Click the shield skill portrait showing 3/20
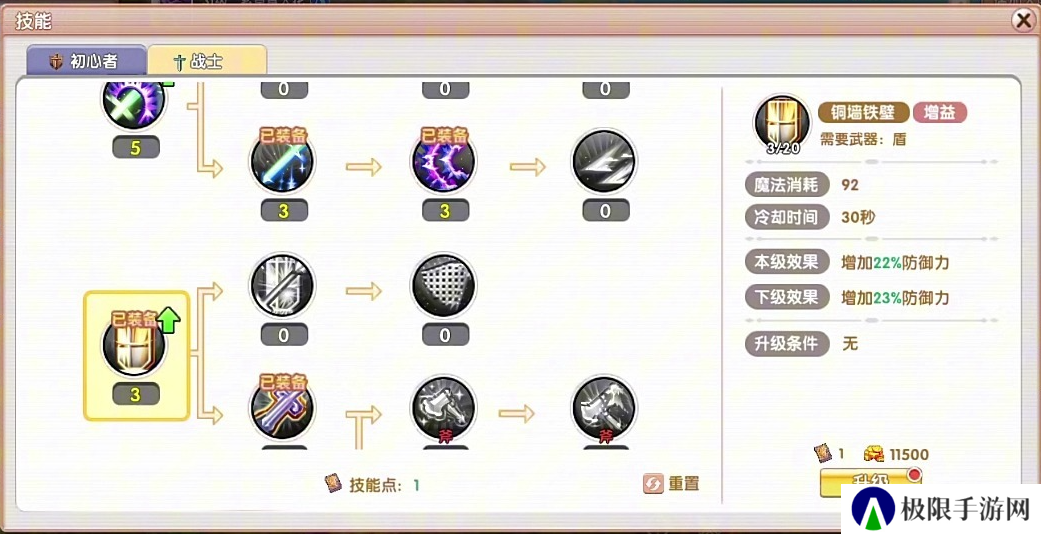1041x534 pixels. [x=783, y=124]
